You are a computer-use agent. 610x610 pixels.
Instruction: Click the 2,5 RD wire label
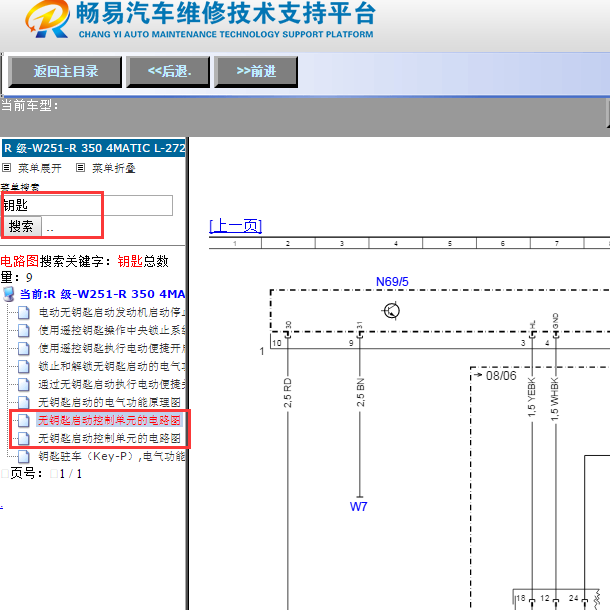287,393
